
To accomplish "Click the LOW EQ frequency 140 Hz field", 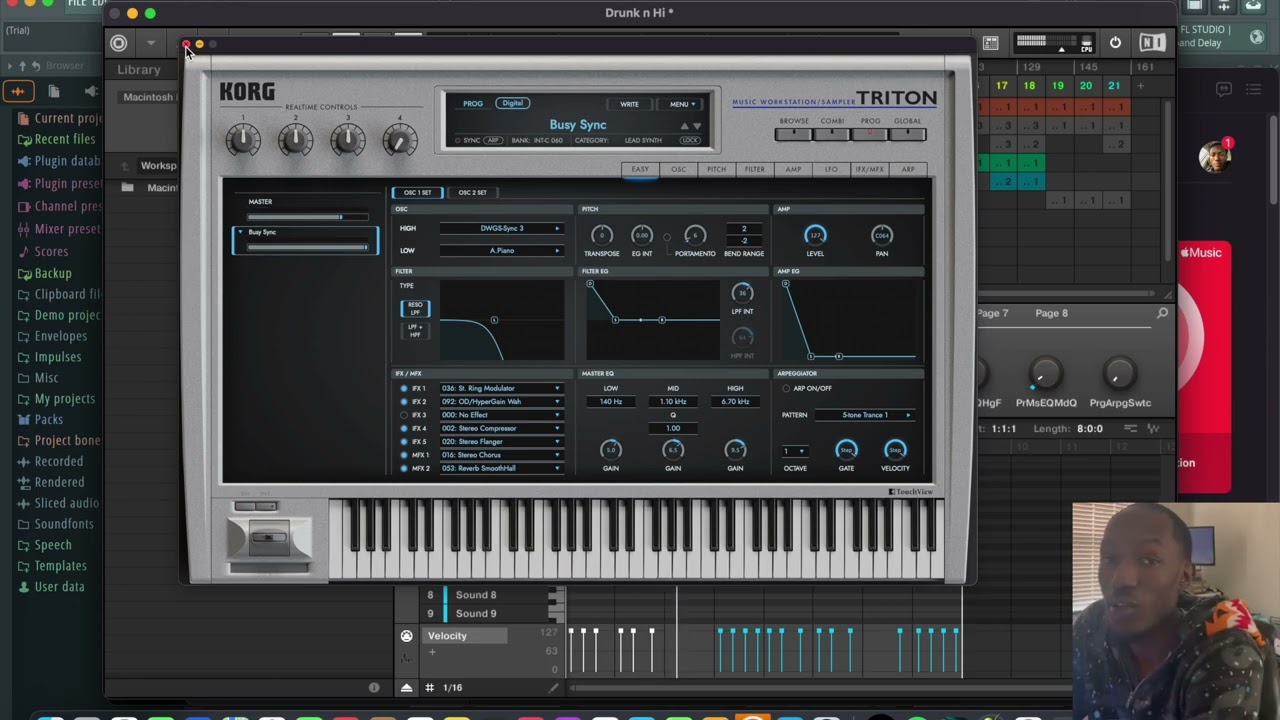I will click(611, 401).
